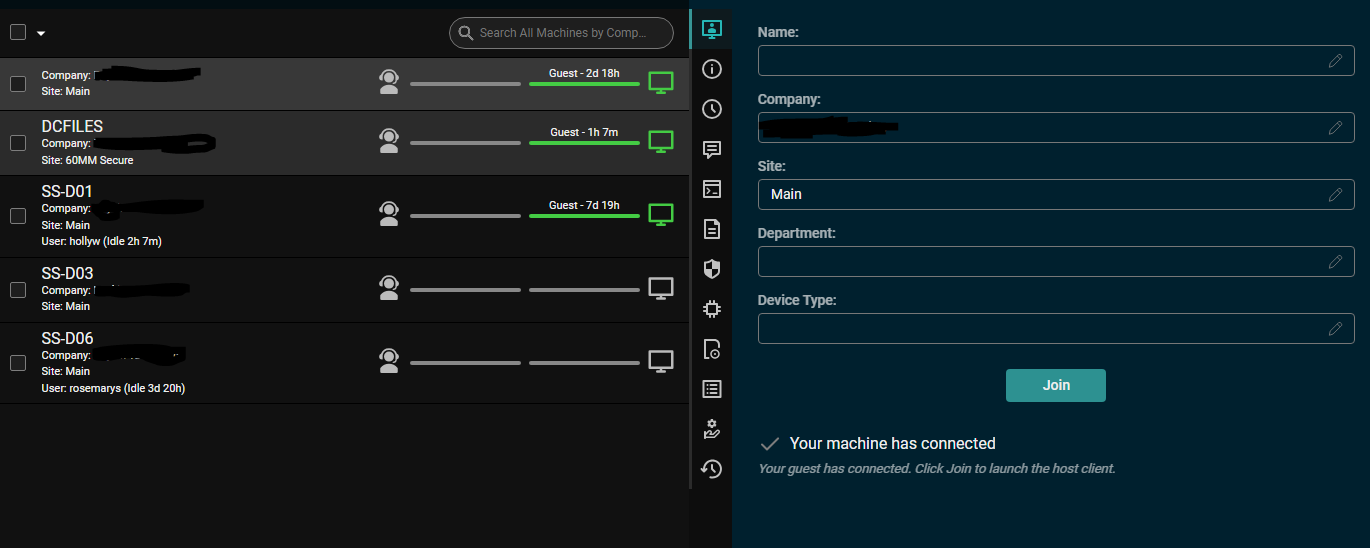Click the green monitor icon for DCFILES
This screenshot has height=548, width=1370.
point(661,142)
